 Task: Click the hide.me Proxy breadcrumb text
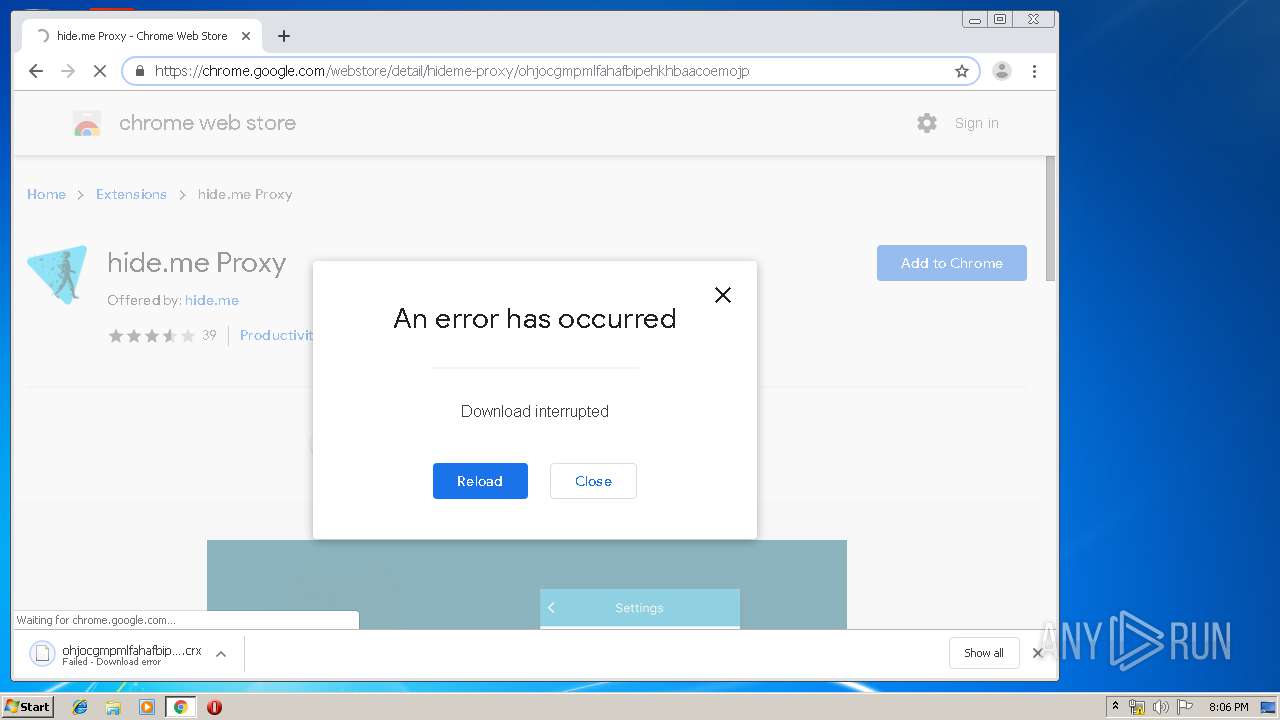[x=245, y=194]
